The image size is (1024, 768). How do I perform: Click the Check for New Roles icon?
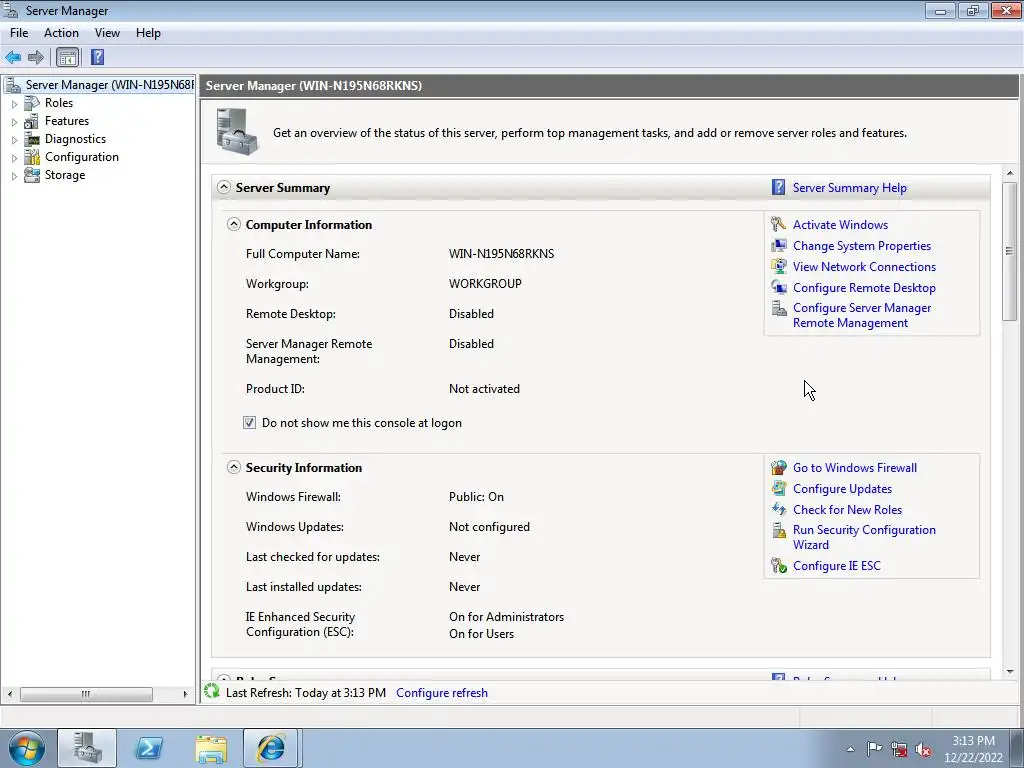(778, 509)
